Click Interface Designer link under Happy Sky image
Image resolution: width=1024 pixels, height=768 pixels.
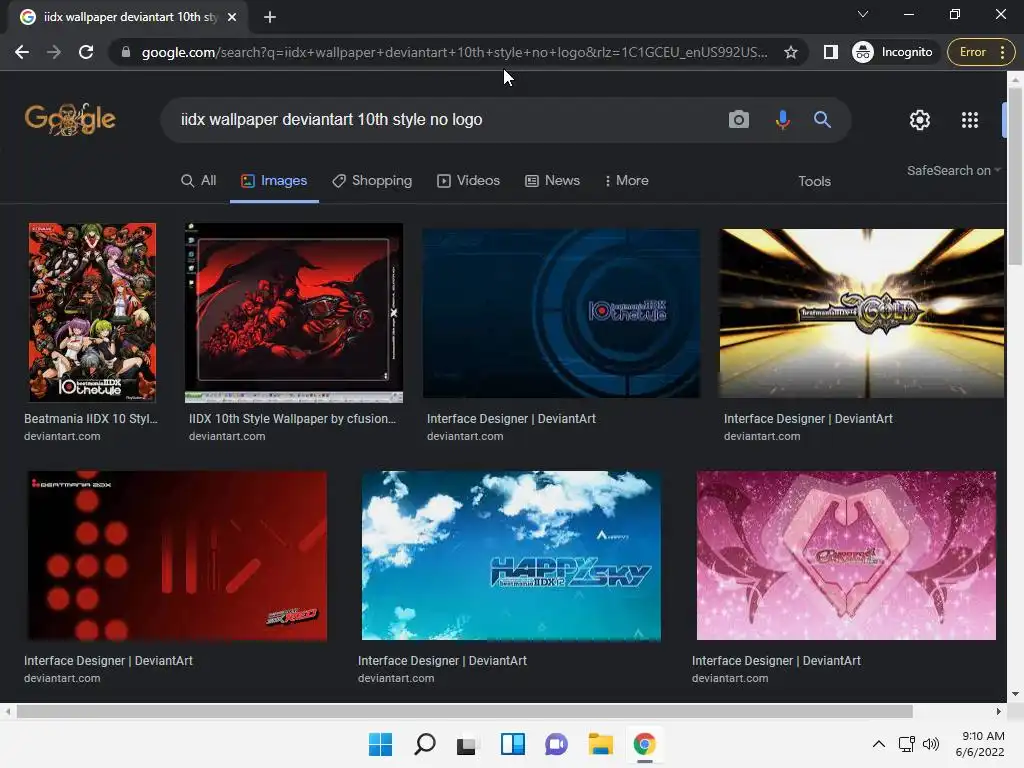pos(442,661)
